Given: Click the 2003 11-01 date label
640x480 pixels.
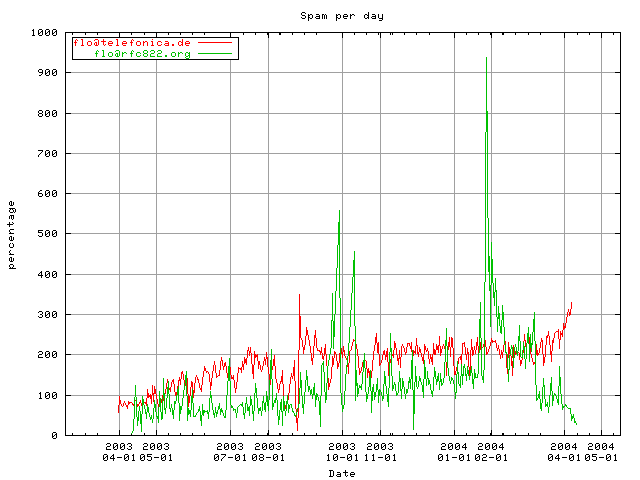Looking at the screenshot, I should [380, 452].
